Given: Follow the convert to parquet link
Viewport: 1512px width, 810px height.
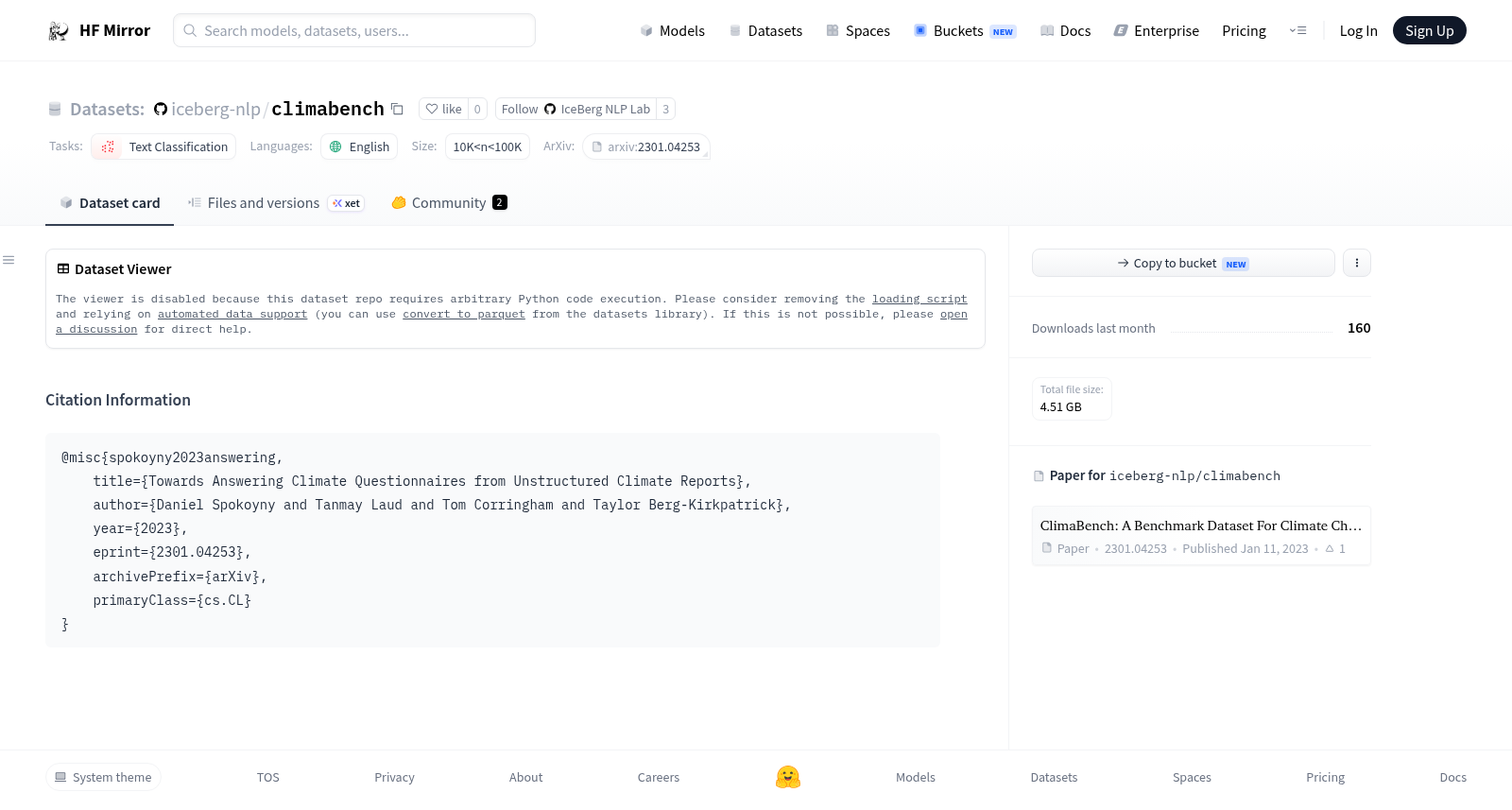Looking at the screenshot, I should tap(464, 314).
